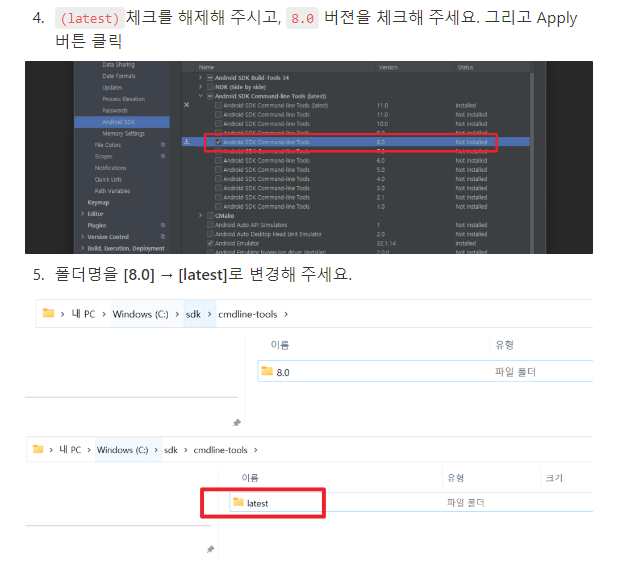
Task: Check the NDK (Side by side) checkbox
Action: (210, 87)
